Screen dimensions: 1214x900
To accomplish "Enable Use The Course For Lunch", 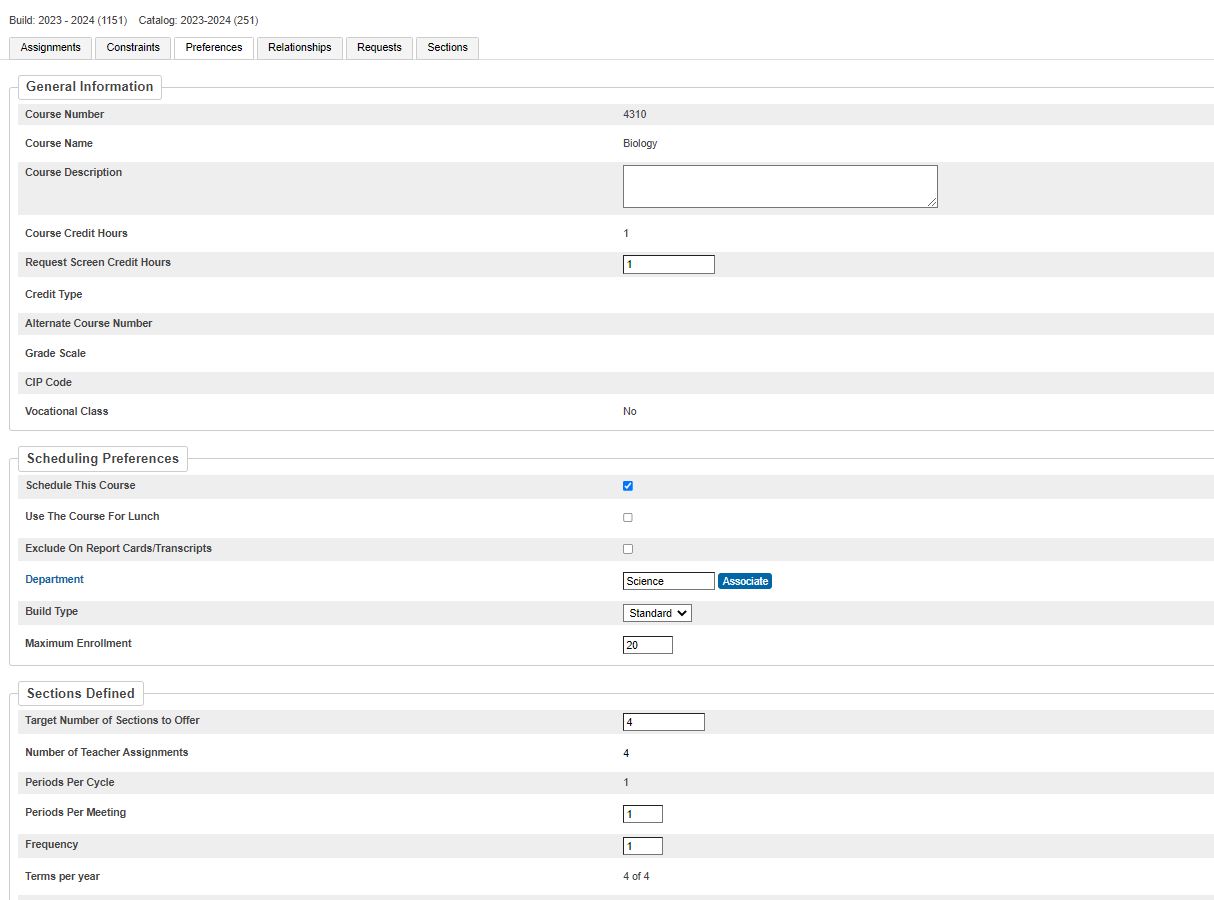I will 628,518.
